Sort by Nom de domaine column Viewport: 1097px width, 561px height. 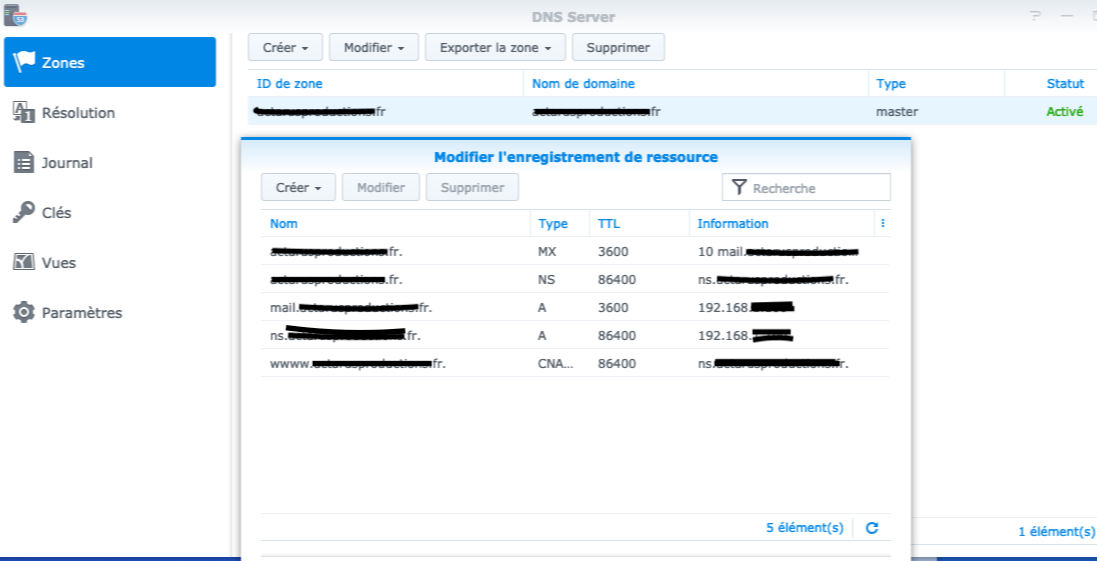coord(696,83)
